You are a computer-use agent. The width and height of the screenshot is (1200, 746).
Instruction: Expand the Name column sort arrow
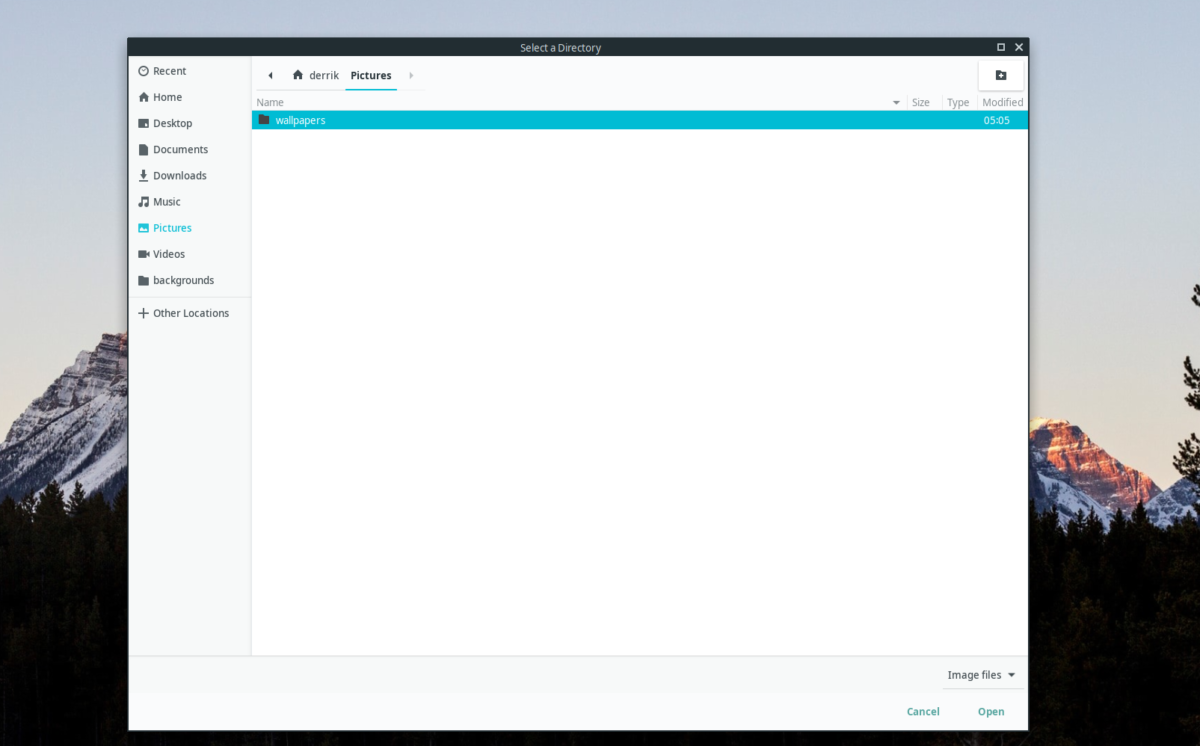click(895, 101)
